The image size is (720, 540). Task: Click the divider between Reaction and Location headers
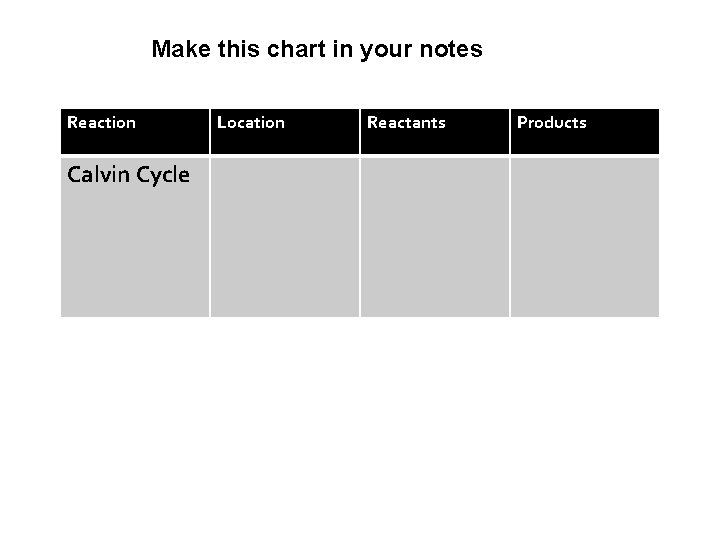[210, 131]
